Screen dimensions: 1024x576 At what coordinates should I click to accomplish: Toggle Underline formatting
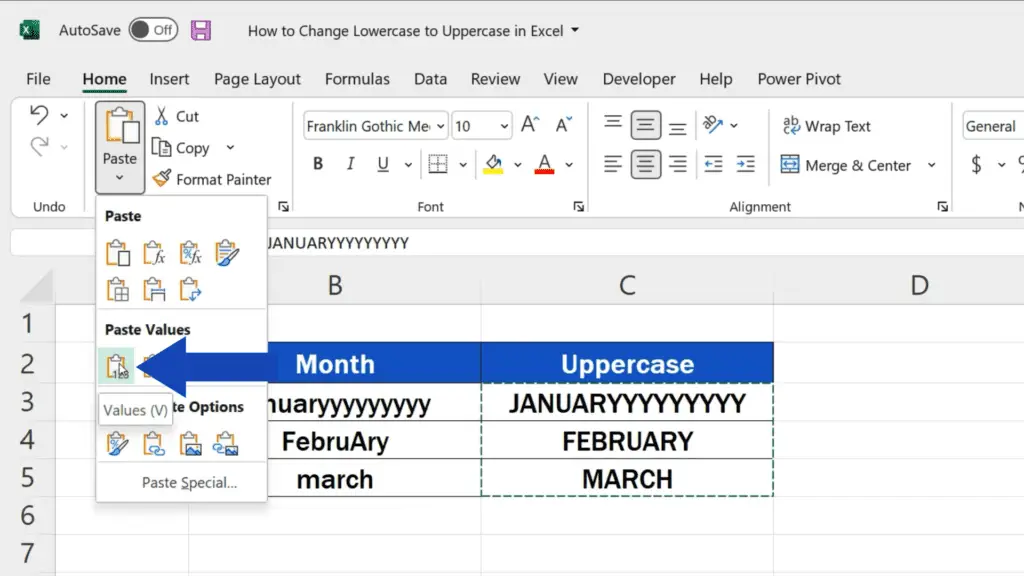coord(383,164)
